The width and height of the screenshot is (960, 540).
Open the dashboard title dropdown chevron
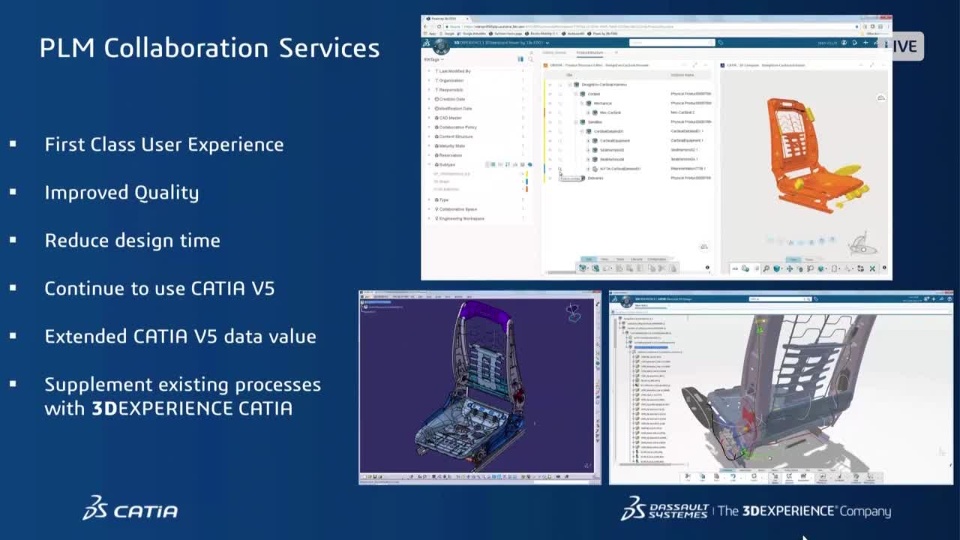point(547,43)
